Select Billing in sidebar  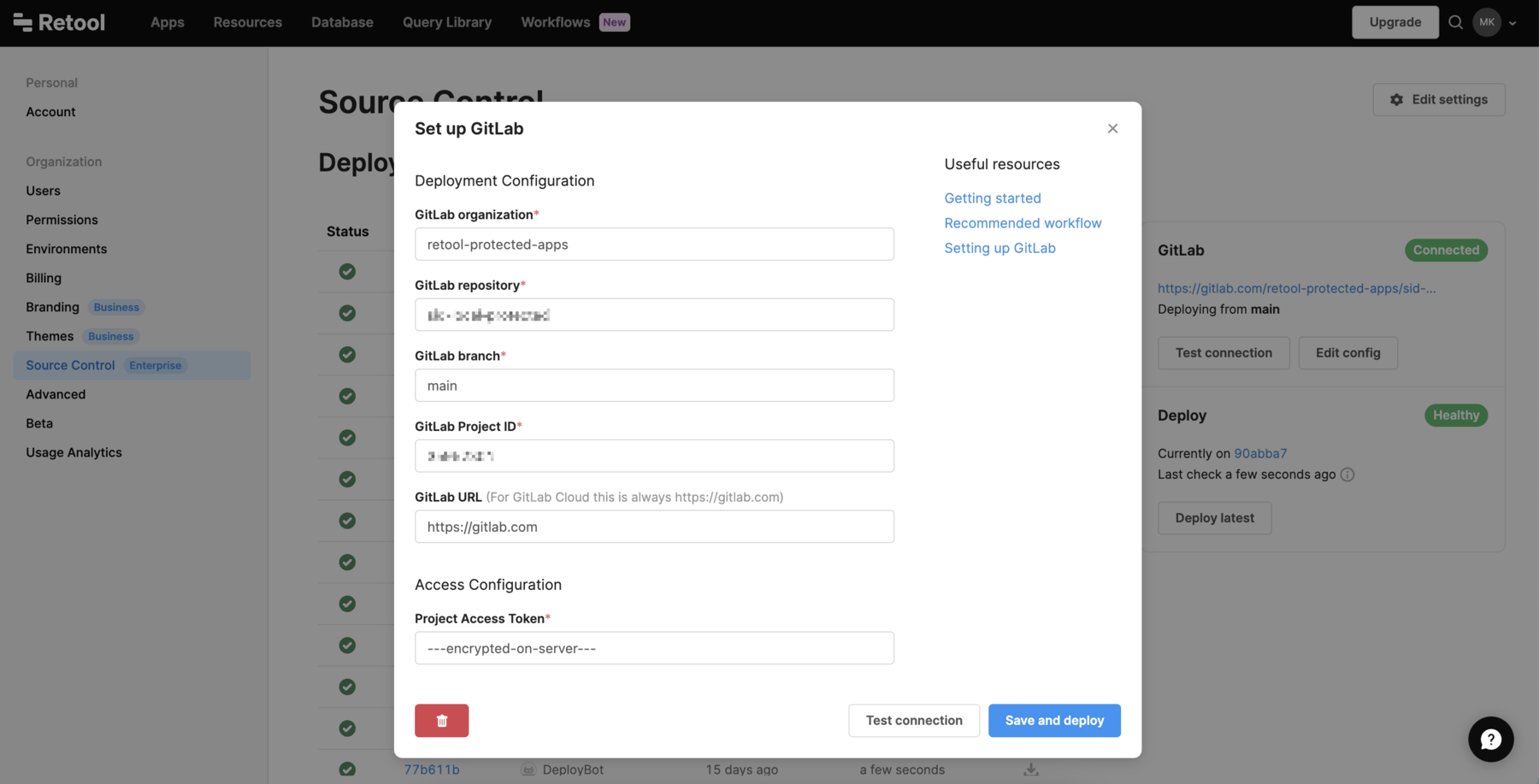pyautogui.click(x=44, y=278)
